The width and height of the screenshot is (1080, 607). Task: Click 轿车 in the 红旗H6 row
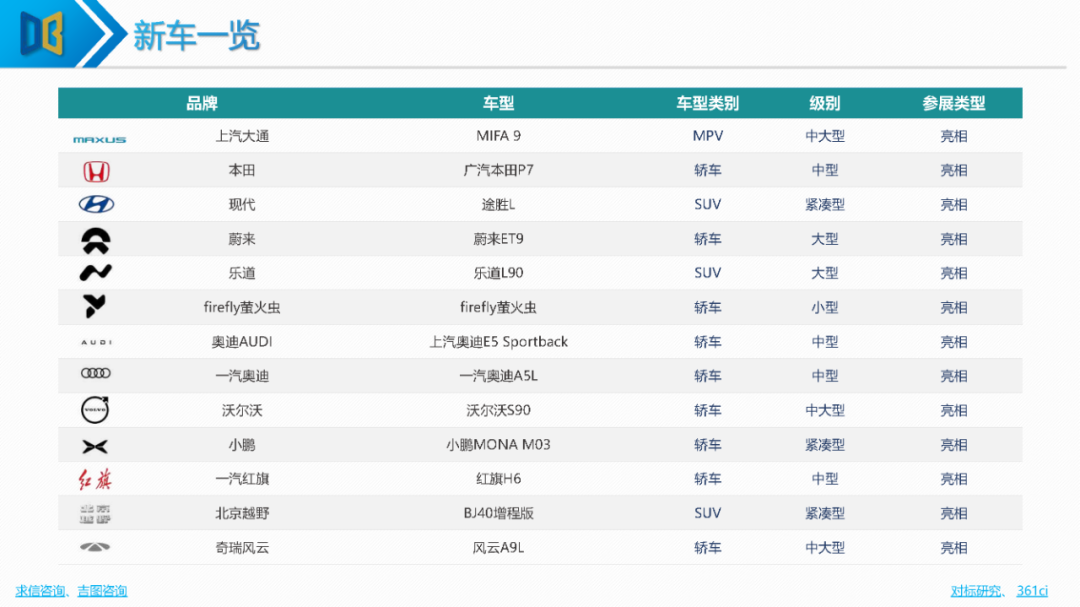point(707,479)
